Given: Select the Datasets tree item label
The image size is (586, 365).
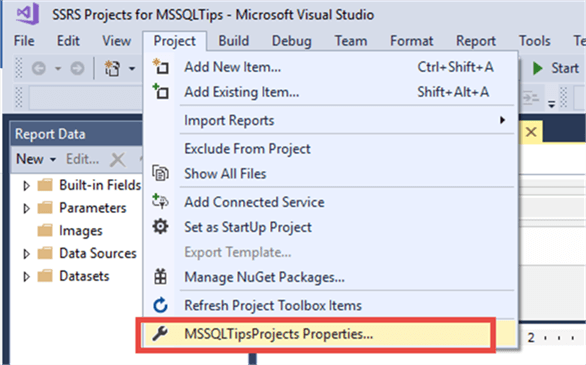Looking at the screenshot, I should (x=84, y=276).
